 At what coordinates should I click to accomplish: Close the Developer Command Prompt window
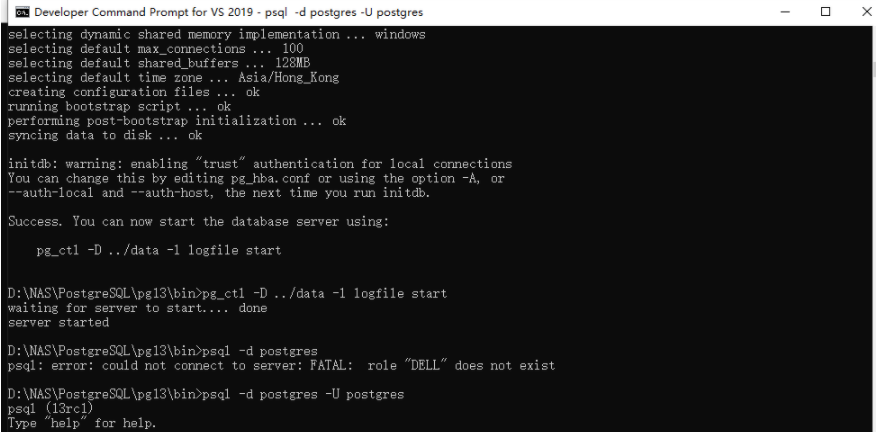866,12
